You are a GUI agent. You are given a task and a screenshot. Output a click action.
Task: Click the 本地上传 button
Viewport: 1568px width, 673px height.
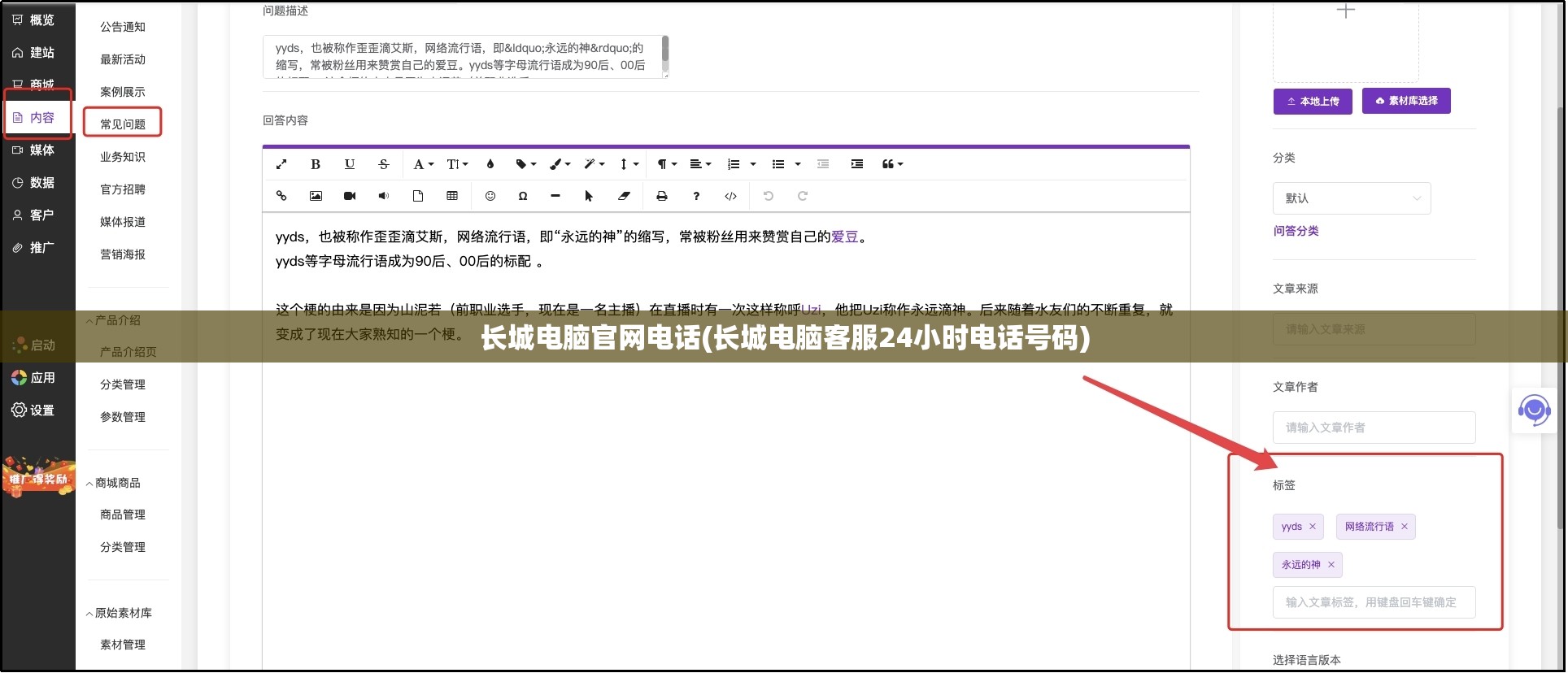click(1313, 102)
